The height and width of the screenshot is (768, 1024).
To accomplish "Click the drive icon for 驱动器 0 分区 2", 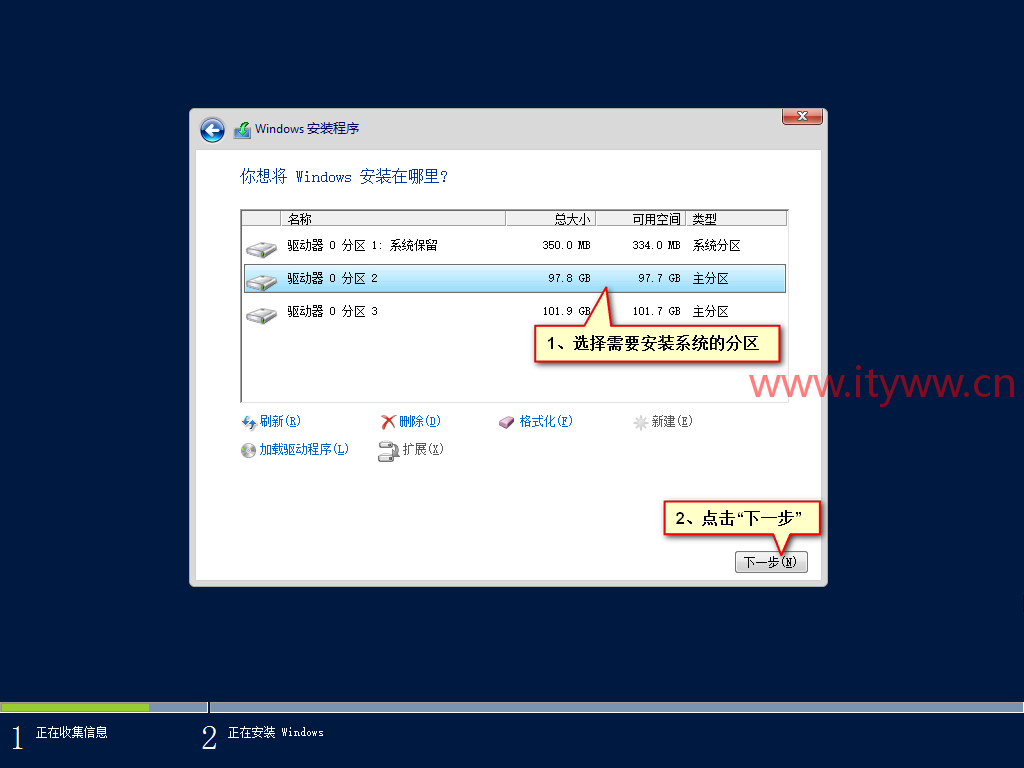I will [x=261, y=281].
